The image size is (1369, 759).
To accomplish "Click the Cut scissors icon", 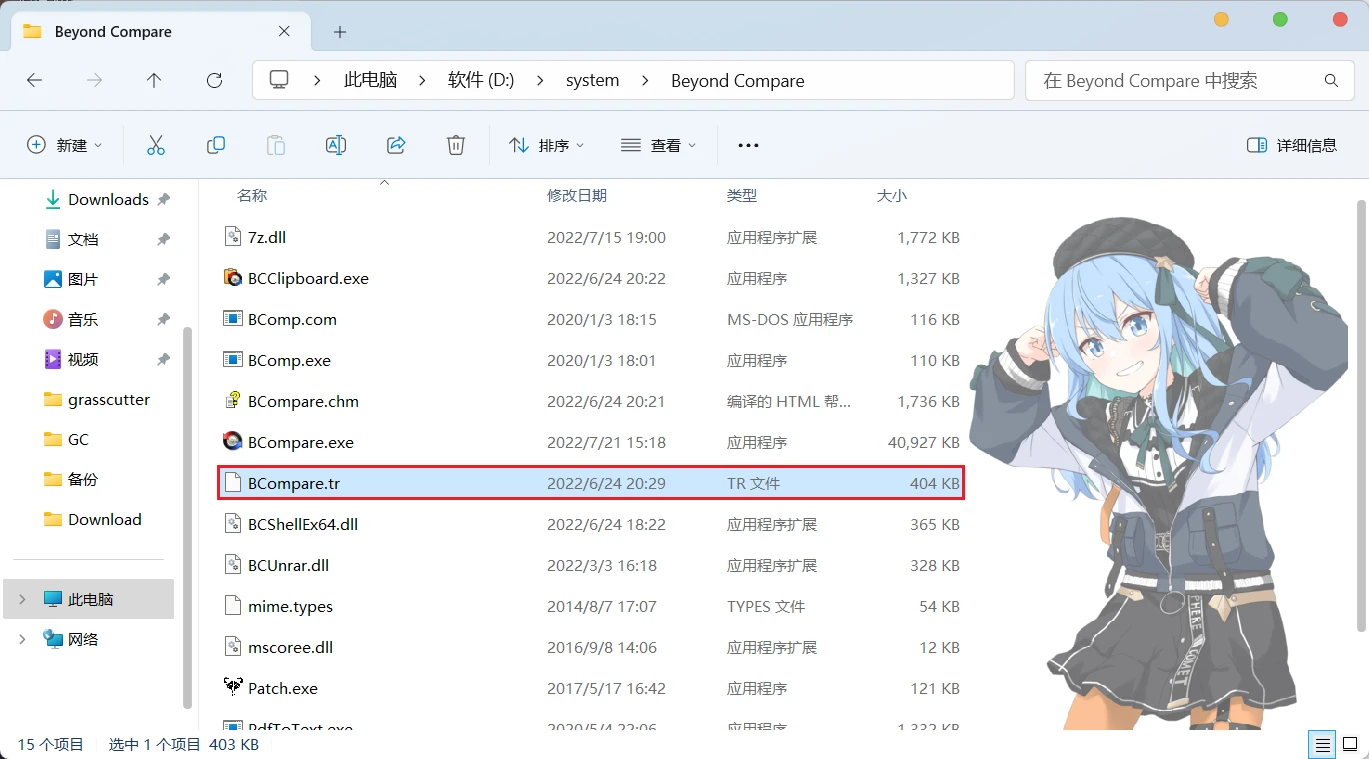I will 155,145.
